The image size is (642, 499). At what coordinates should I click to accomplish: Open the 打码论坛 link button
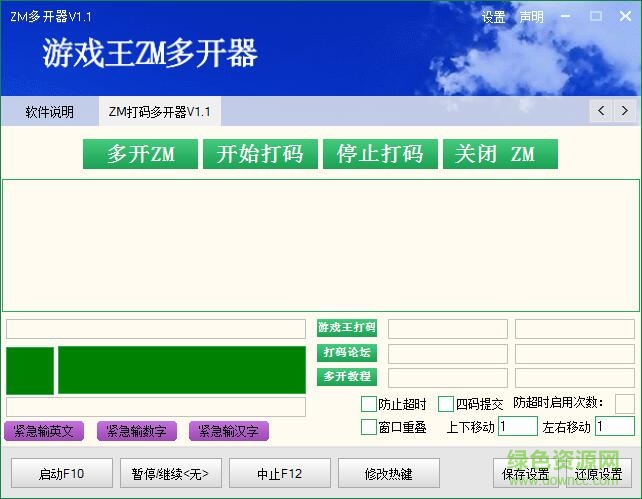[x=347, y=352]
